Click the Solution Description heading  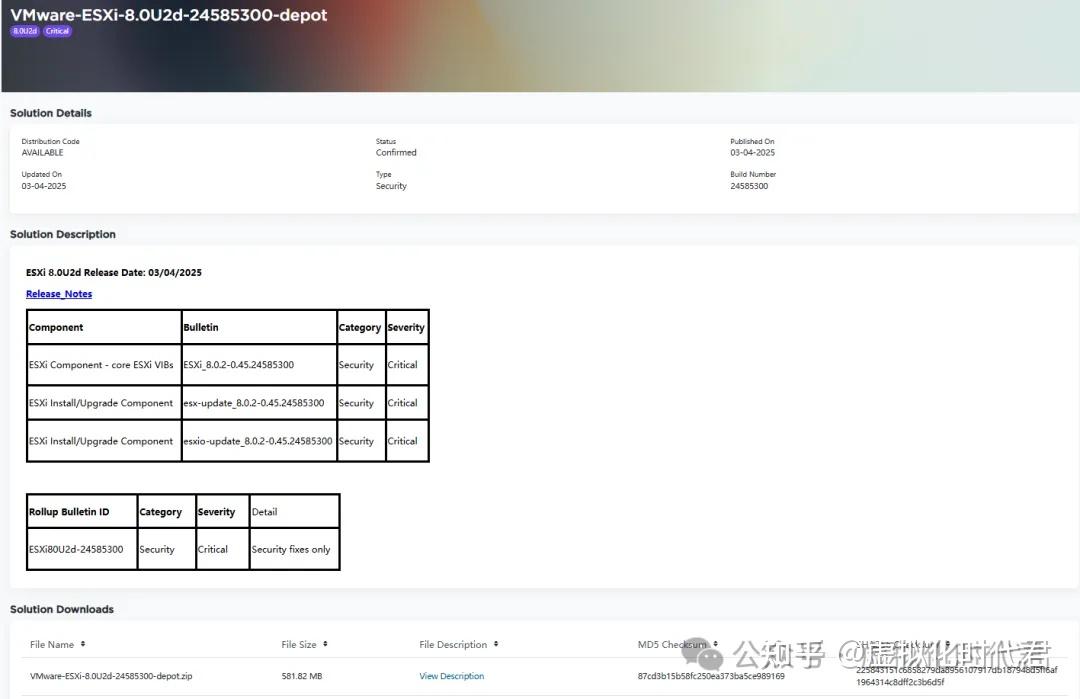[x=63, y=234]
